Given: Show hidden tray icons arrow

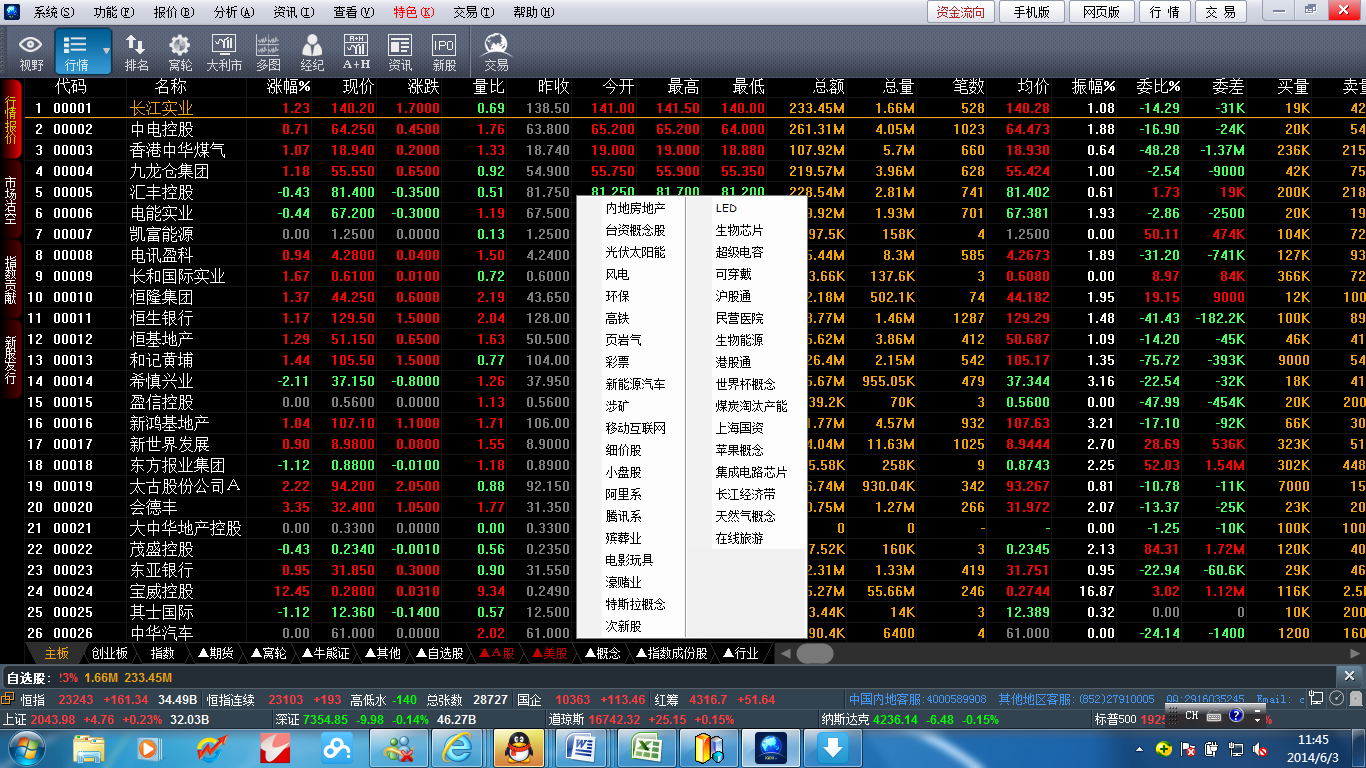Looking at the screenshot, I should 1140,749.
